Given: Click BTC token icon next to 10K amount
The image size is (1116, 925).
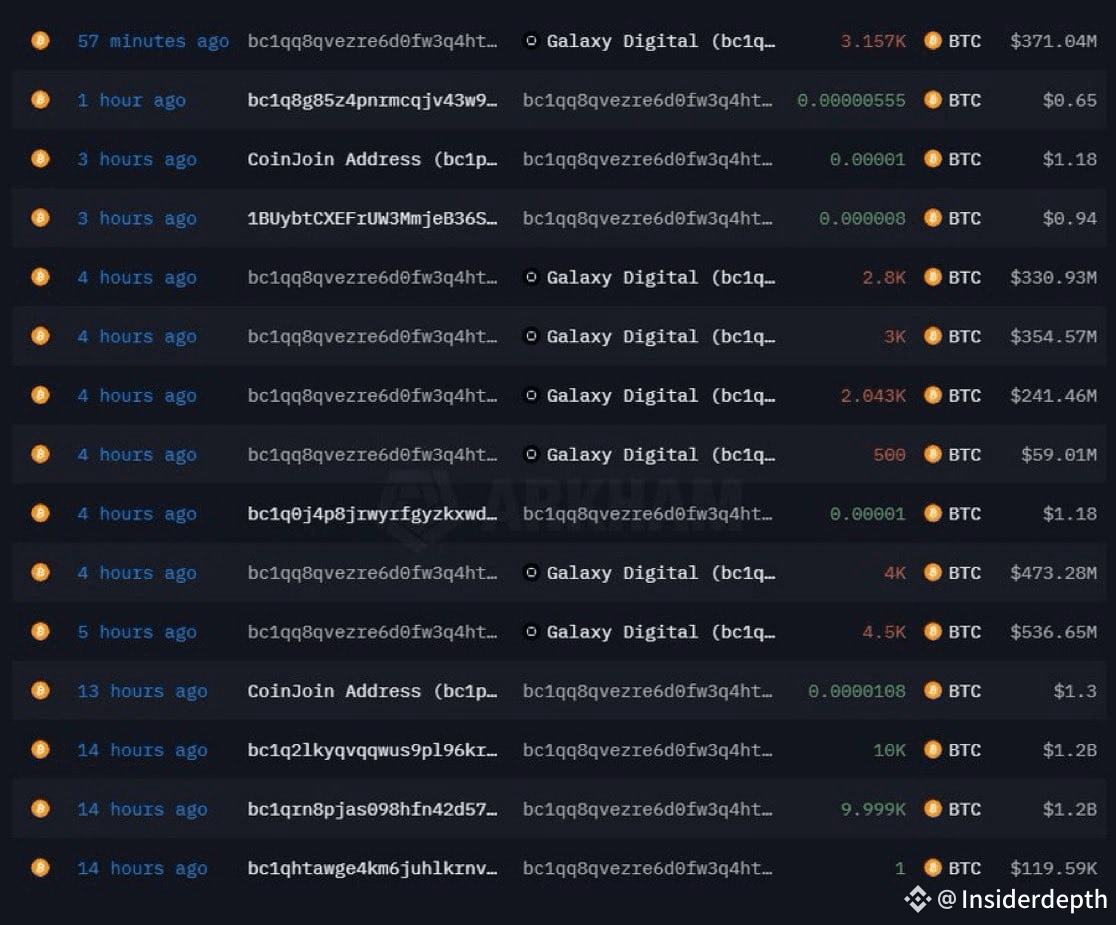Looking at the screenshot, I should coord(932,749).
